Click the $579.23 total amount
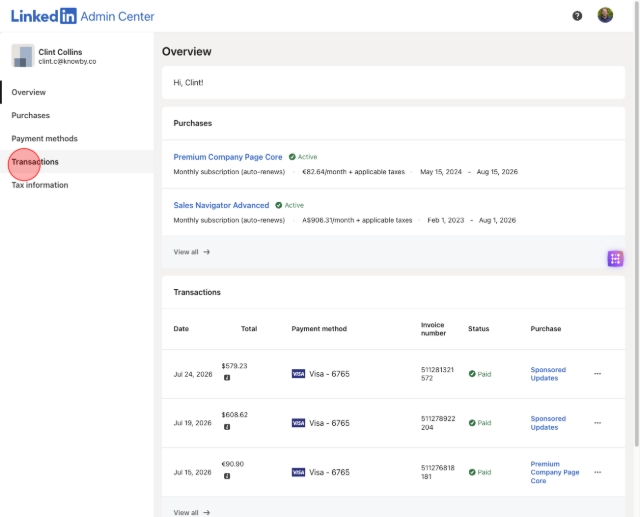 (234, 366)
